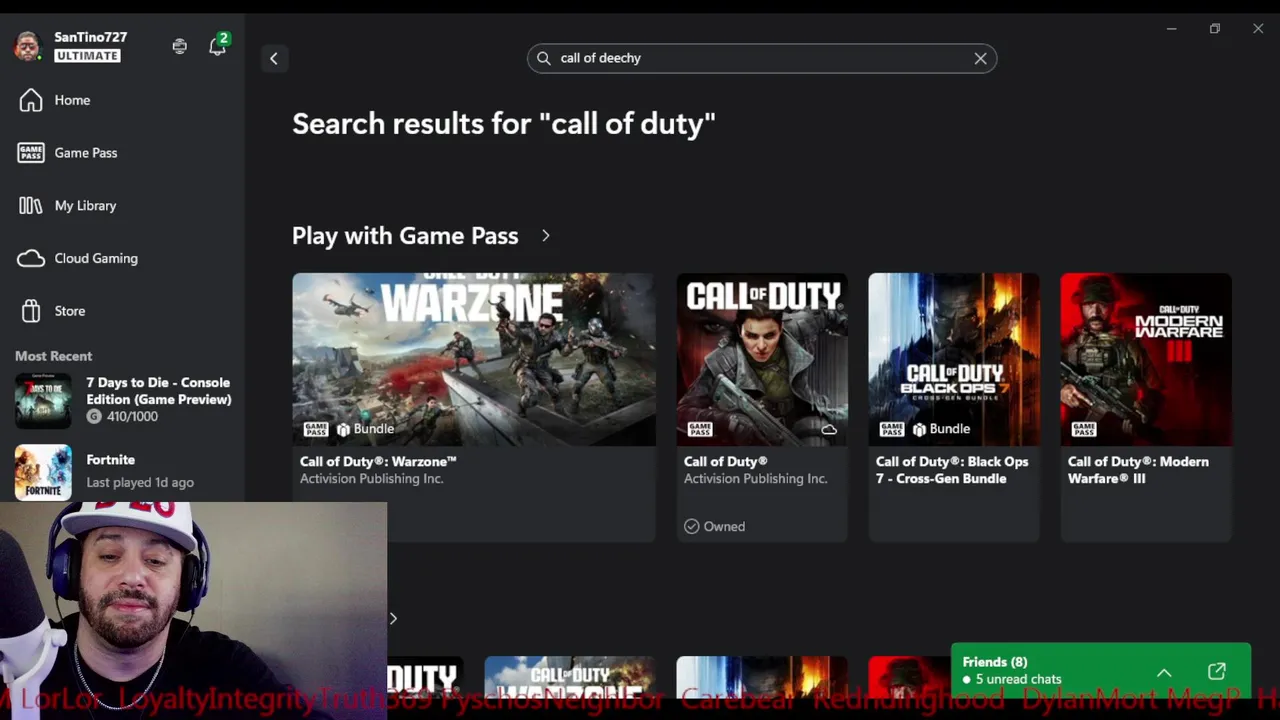Go back with the left arrow button
Image resolution: width=1280 pixels, height=720 pixels.
pos(274,58)
